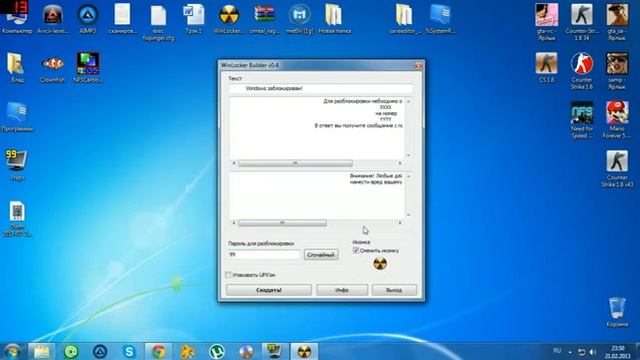Open the NFSCarbon desktop shortcut
640x360 pixels.
click(x=88, y=67)
